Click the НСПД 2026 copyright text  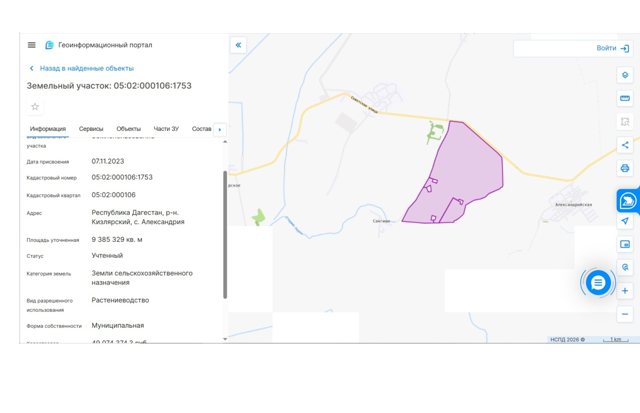pos(567,340)
